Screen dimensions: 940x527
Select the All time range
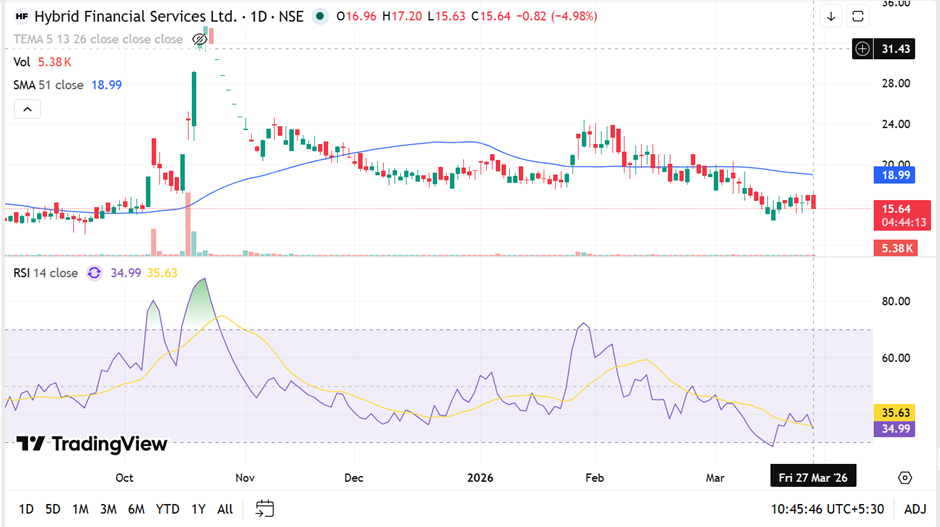click(x=225, y=509)
